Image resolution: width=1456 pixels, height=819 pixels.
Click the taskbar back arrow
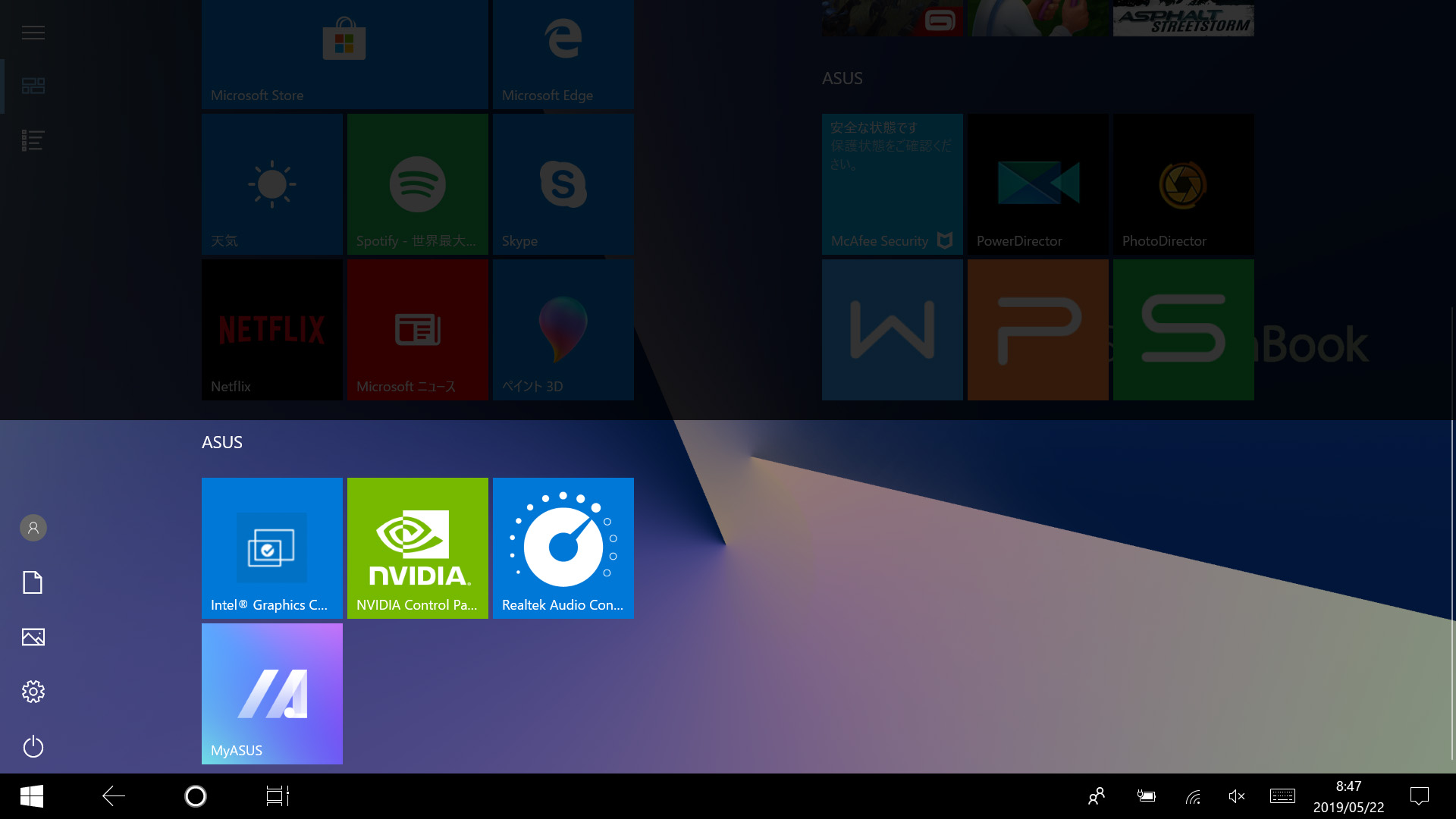point(114,796)
